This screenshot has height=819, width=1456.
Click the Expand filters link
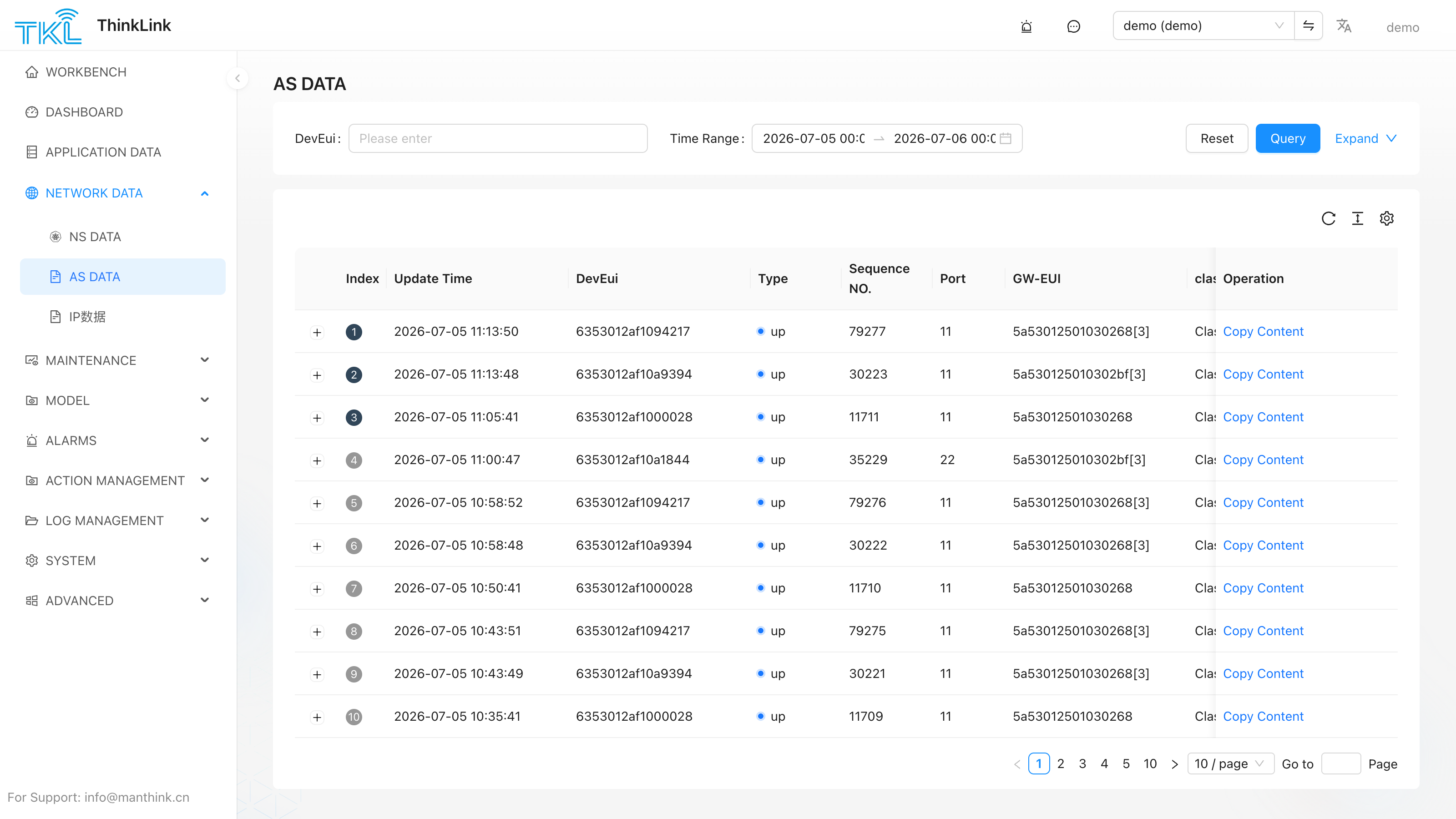coord(1365,138)
